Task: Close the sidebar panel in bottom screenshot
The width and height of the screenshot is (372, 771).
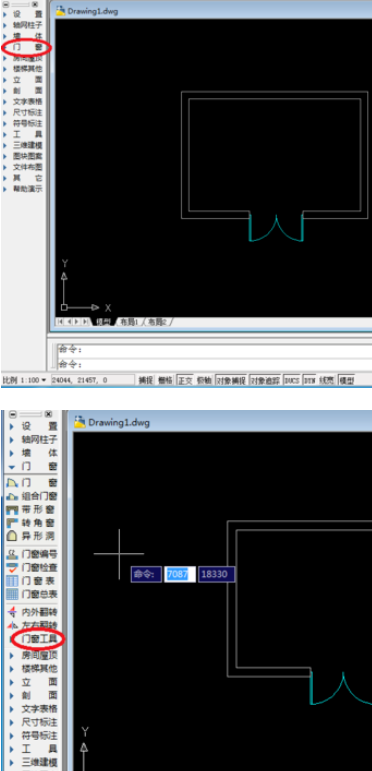Action: coord(48,414)
